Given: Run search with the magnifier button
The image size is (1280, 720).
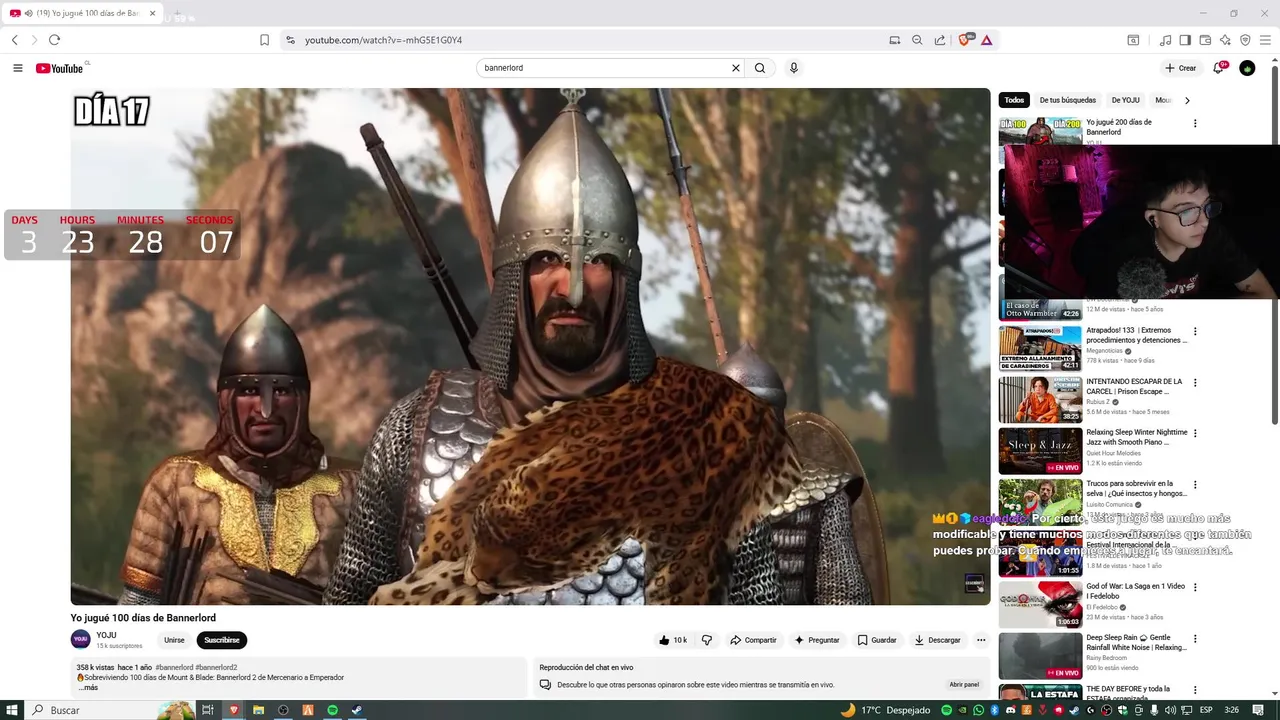Looking at the screenshot, I should click(x=760, y=68).
